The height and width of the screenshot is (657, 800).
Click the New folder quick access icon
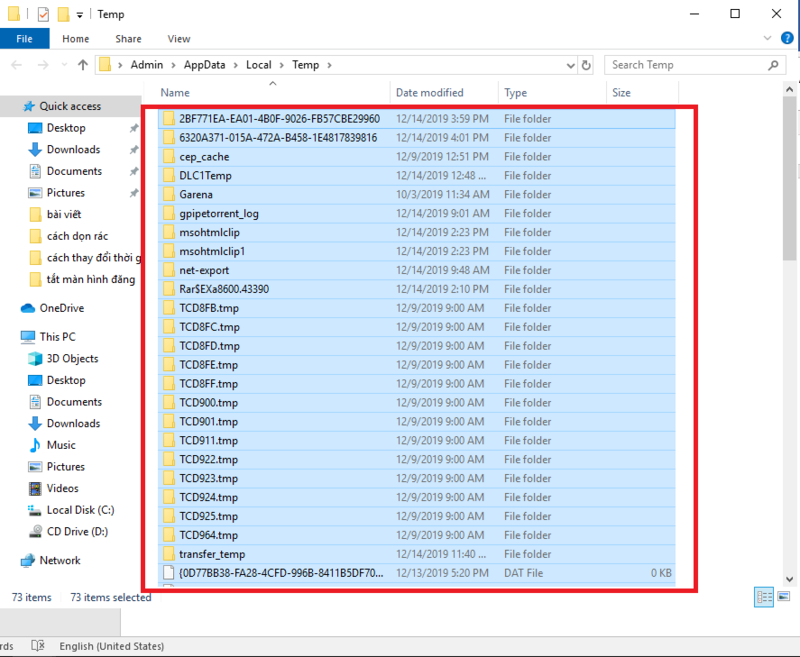click(x=63, y=14)
